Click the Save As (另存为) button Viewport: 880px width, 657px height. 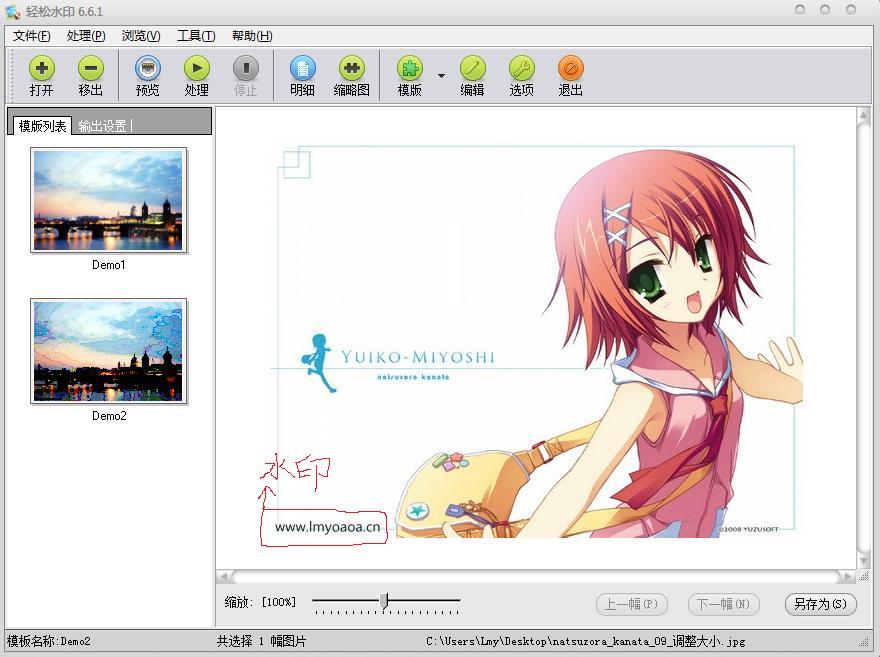click(x=820, y=604)
